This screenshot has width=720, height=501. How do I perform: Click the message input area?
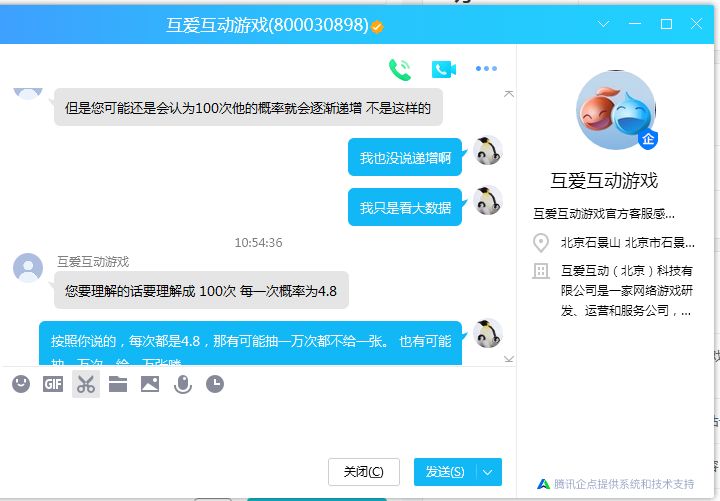click(257, 425)
